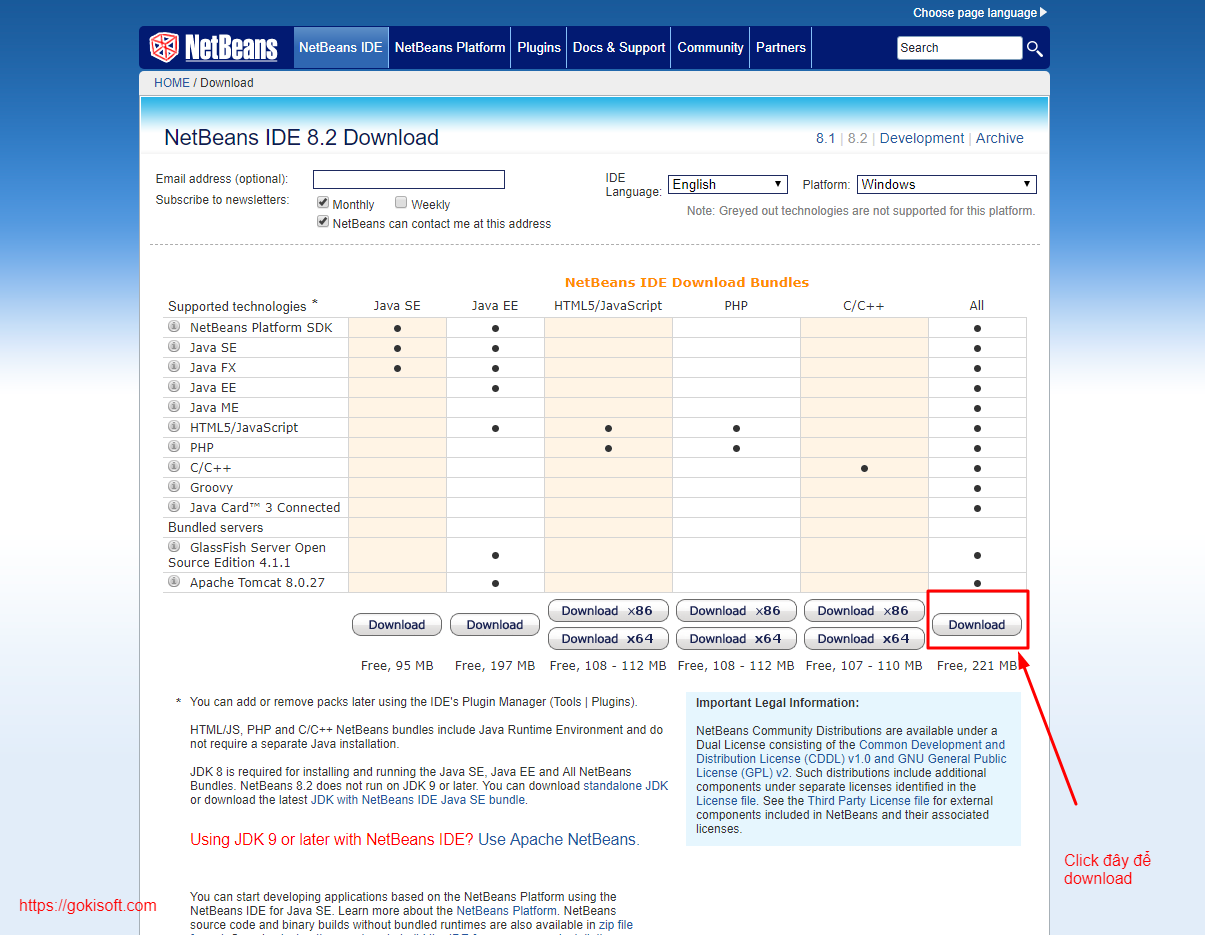Screen dimensions: 1205x935
Task: Click info icon beside Apache Tomcat 8.0.27
Action: [174, 582]
